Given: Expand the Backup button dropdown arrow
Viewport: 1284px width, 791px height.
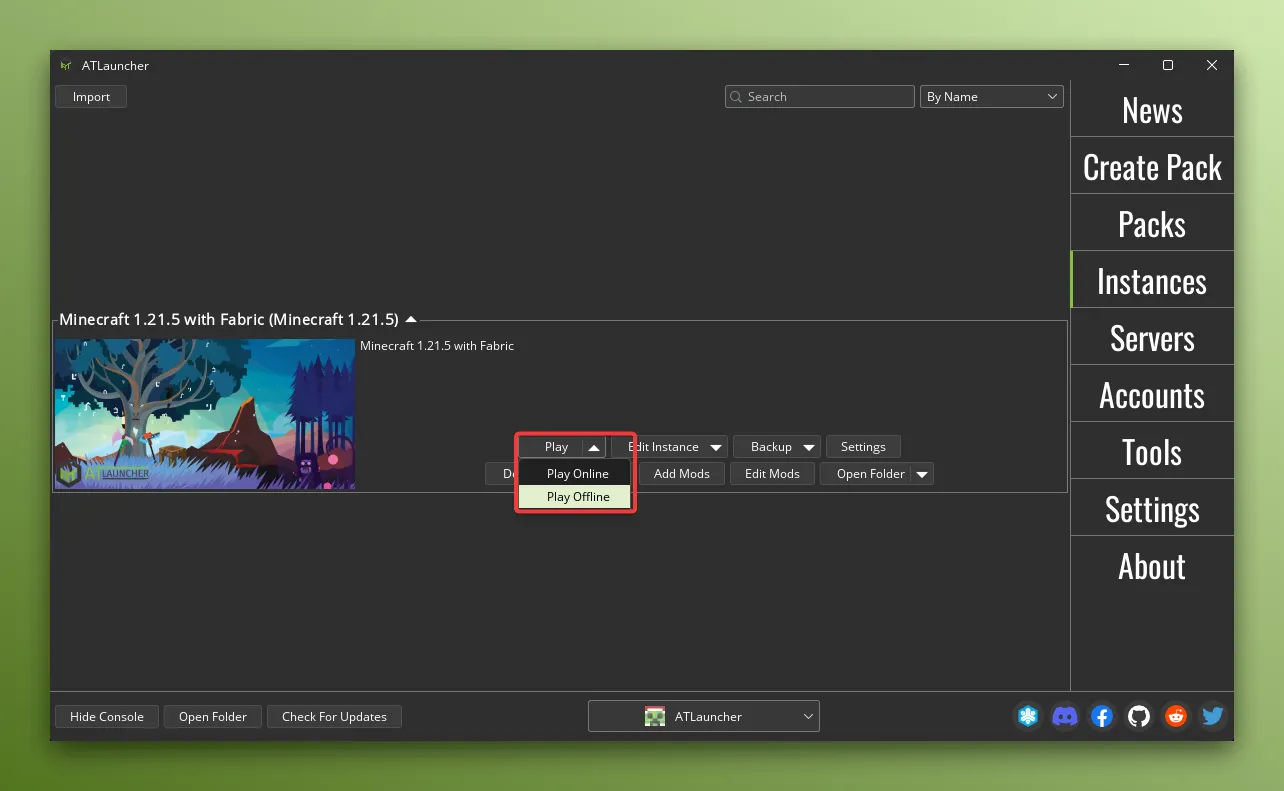Looking at the screenshot, I should (x=809, y=447).
